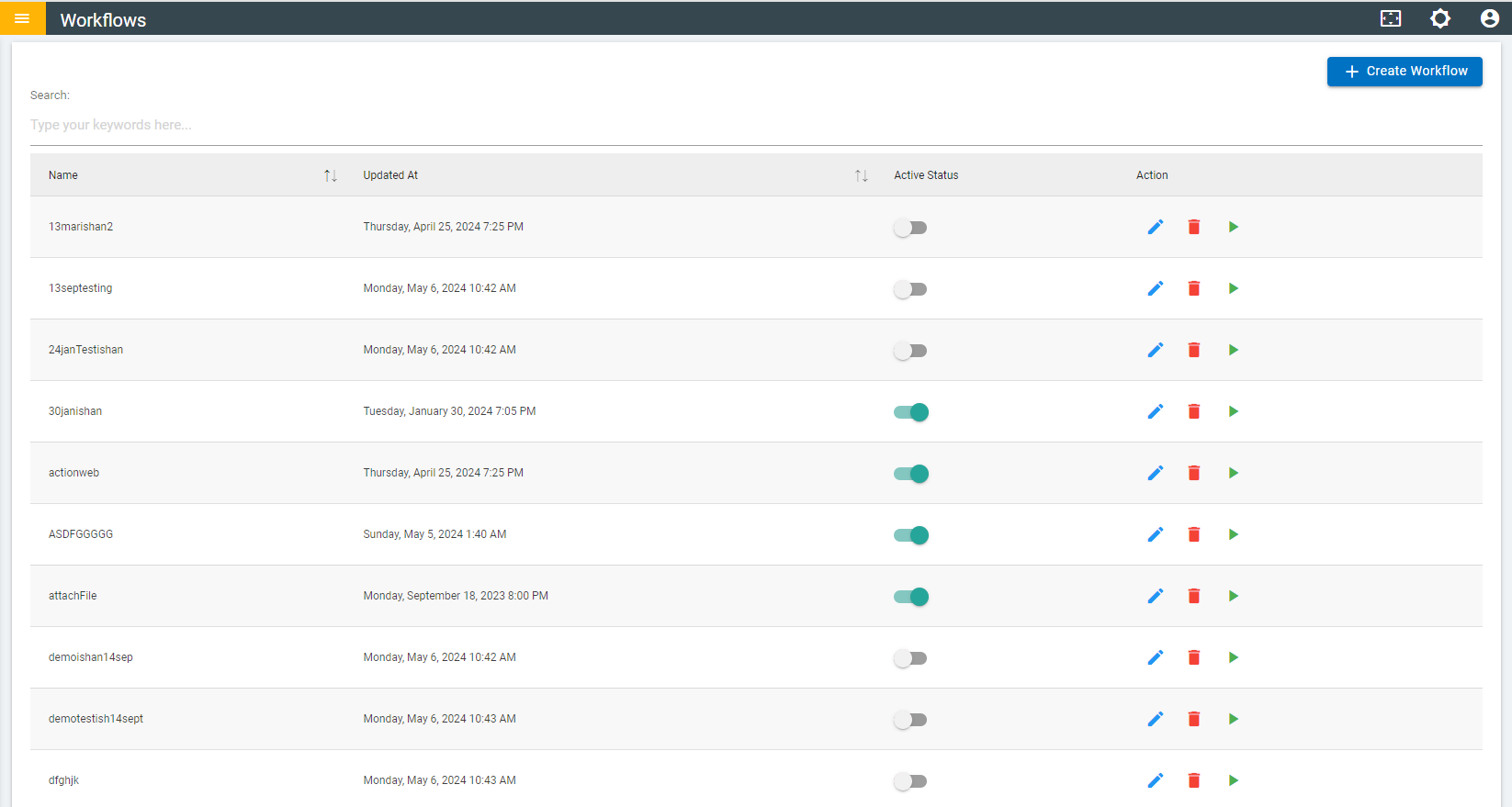
Task: Run the ASDFGGGGG workflow
Action: [1234, 534]
